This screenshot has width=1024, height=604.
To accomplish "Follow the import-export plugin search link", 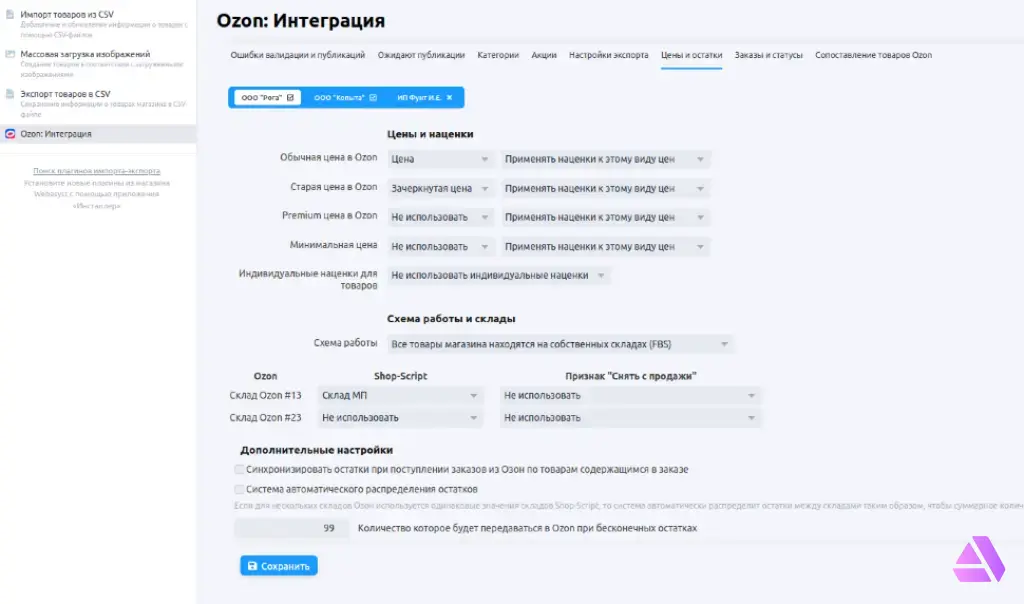I will [96, 171].
